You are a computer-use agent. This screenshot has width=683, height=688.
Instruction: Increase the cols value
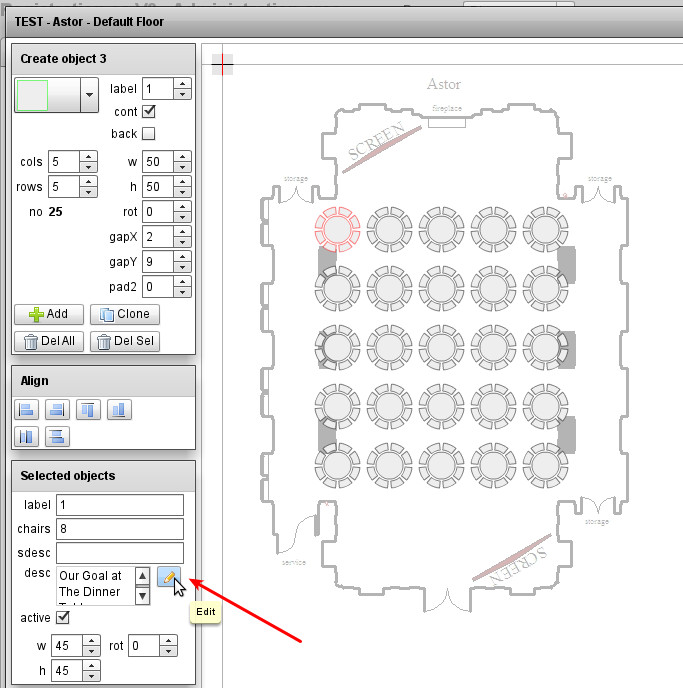click(89, 156)
